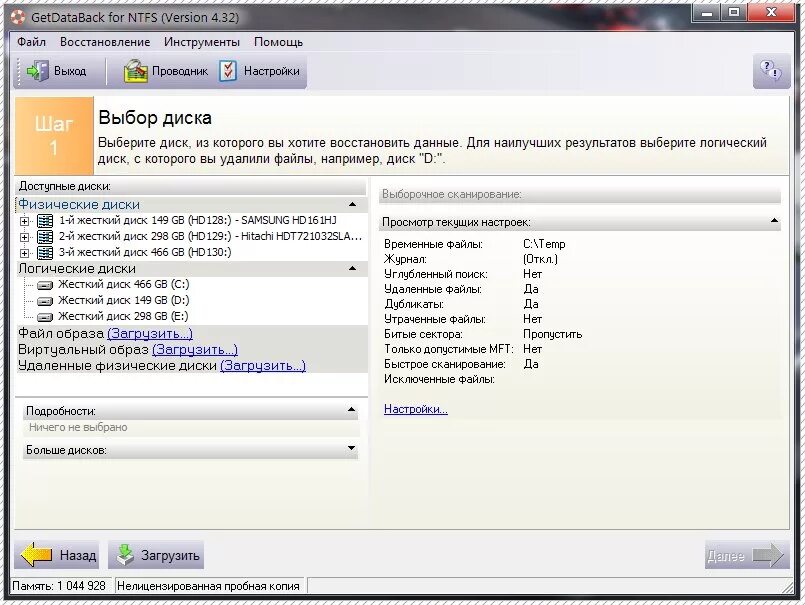The height and width of the screenshot is (605, 805).
Task: Open the Инструменты menu
Action: tap(202, 42)
